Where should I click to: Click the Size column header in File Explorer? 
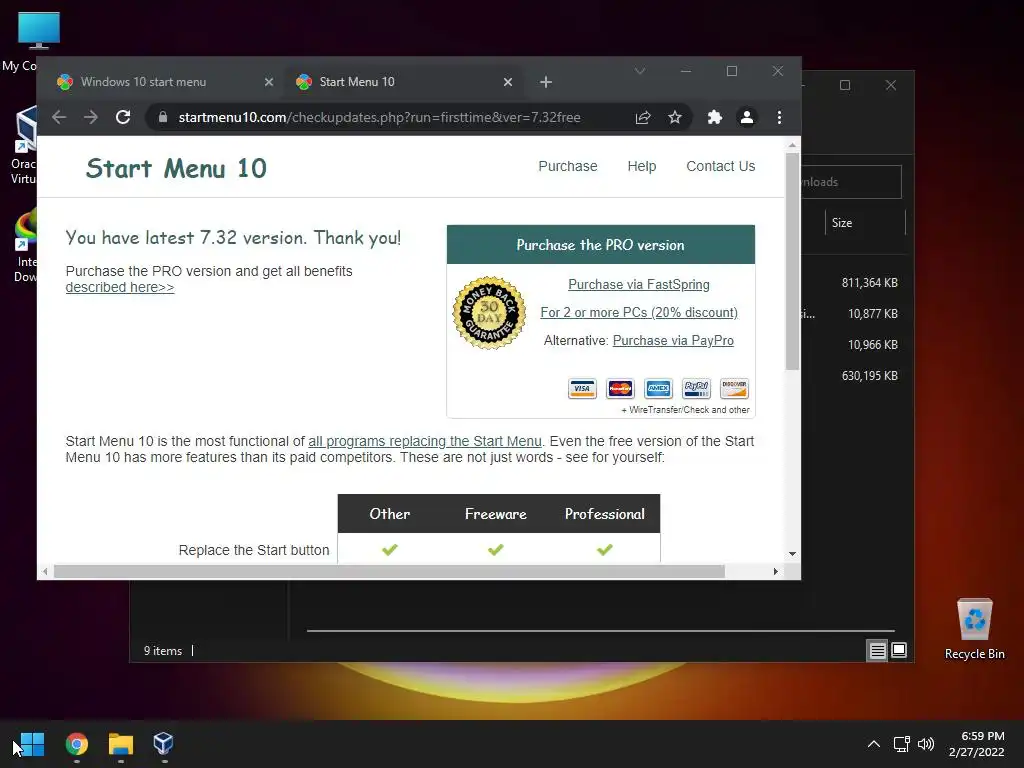[865, 223]
